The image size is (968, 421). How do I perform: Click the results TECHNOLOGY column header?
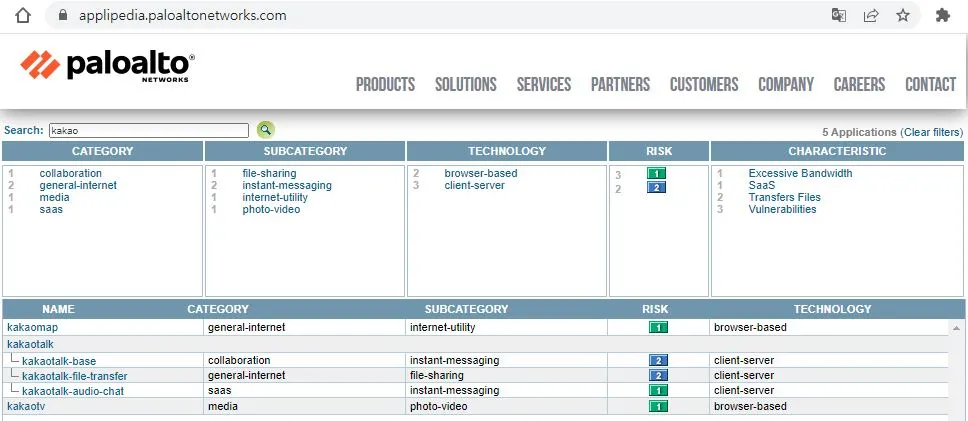click(832, 309)
